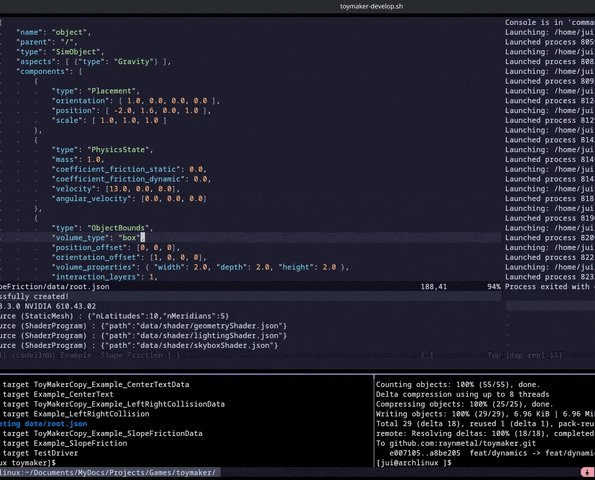Click the "Gravity" aspect value
The height and width of the screenshot is (480, 595).
pos(134,61)
